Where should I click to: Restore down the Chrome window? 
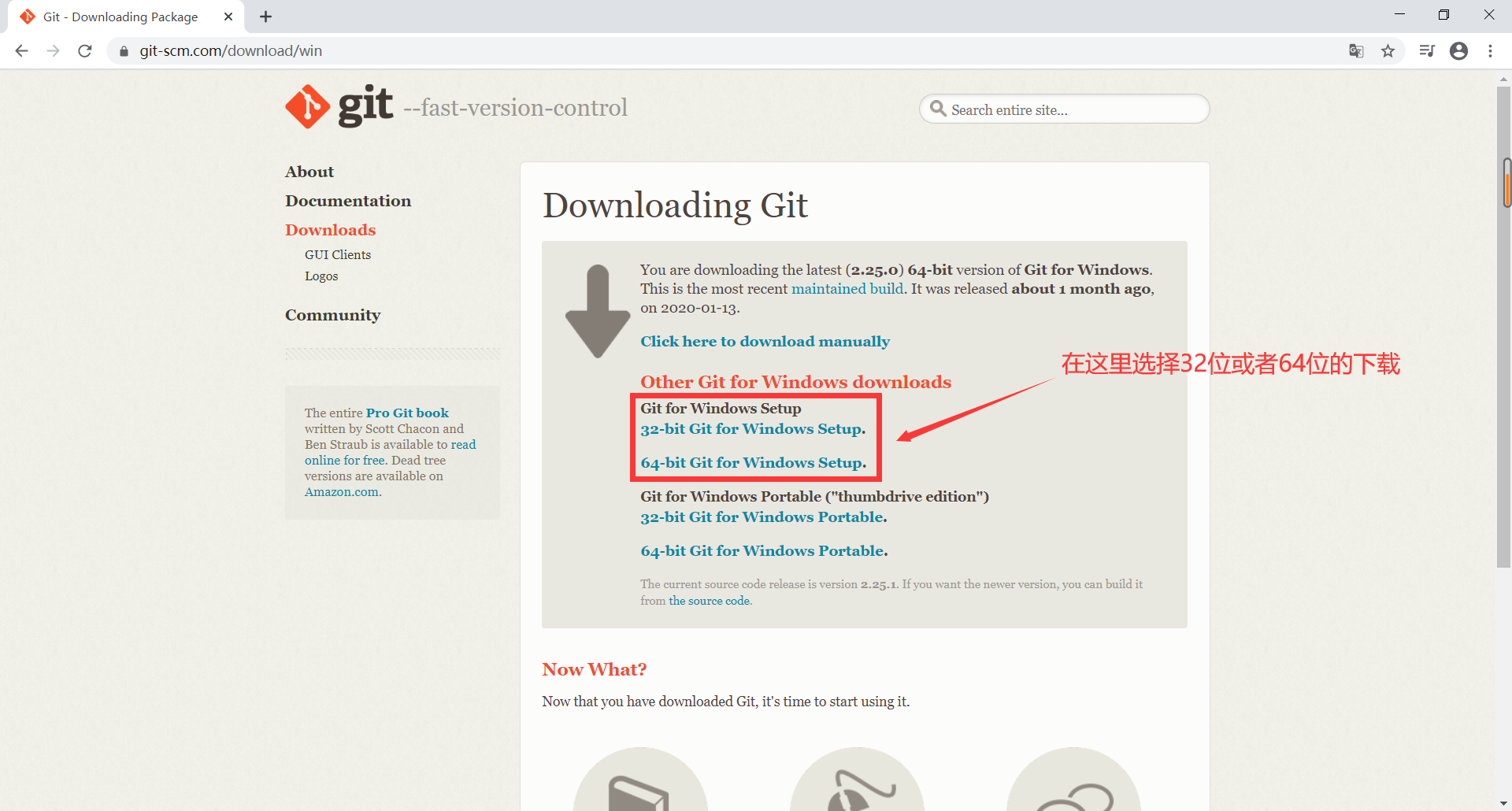[x=1443, y=15]
